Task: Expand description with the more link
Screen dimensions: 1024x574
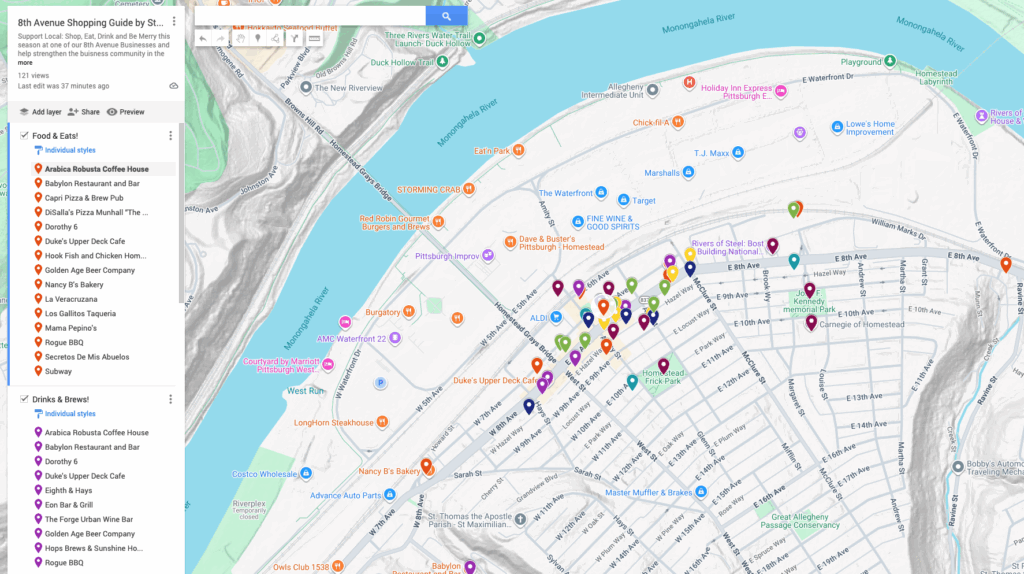Action: point(25,62)
